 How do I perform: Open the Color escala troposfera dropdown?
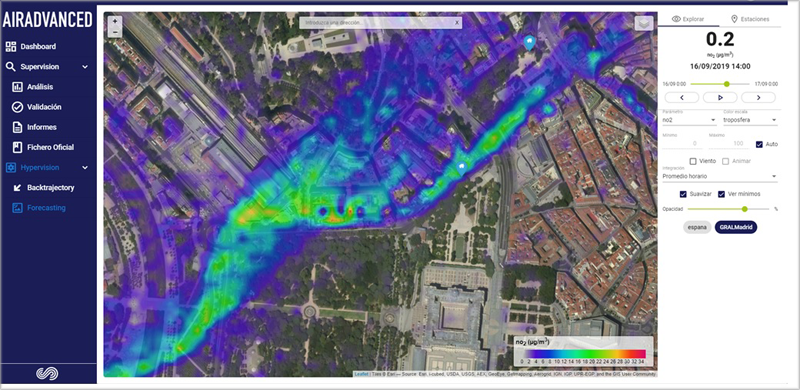pos(750,120)
